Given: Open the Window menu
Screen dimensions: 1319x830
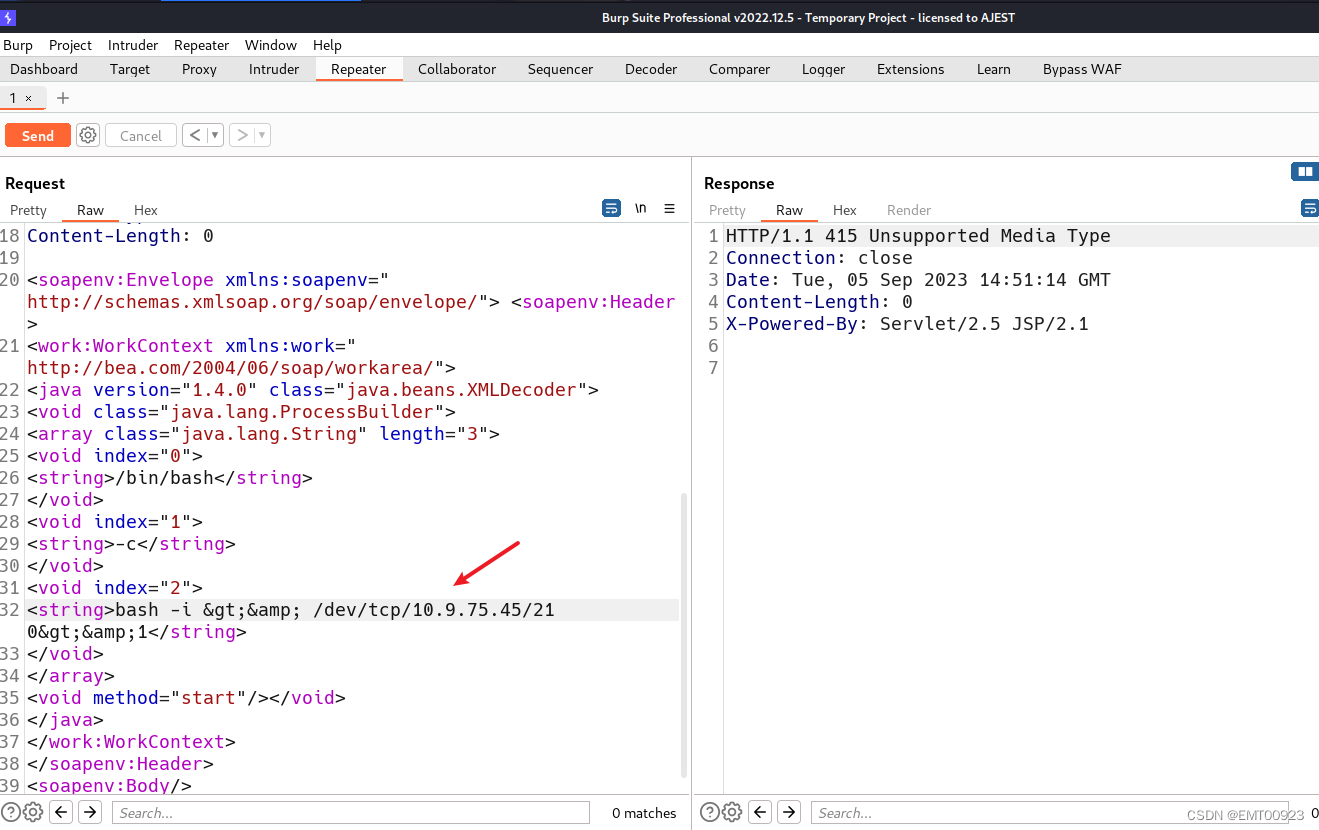Looking at the screenshot, I should click(271, 45).
